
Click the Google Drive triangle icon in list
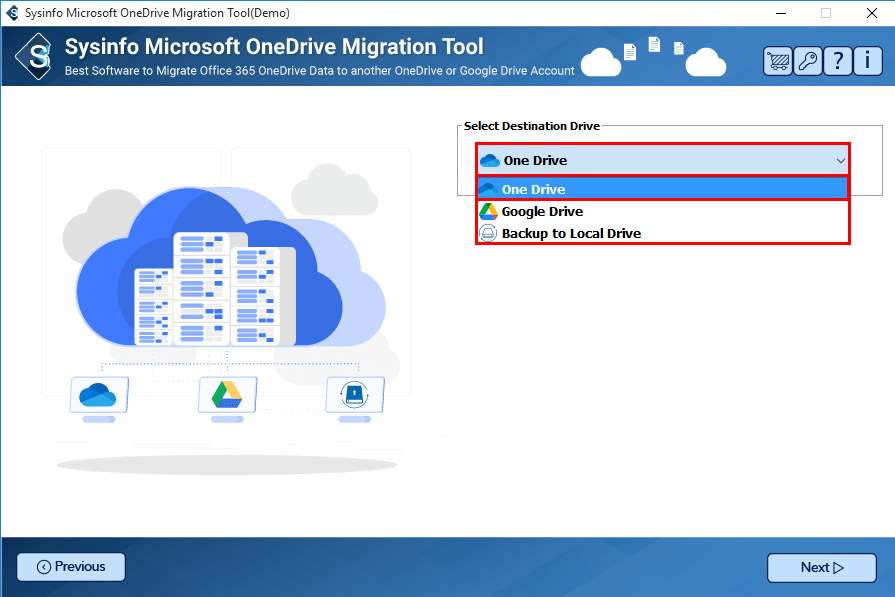(x=488, y=211)
